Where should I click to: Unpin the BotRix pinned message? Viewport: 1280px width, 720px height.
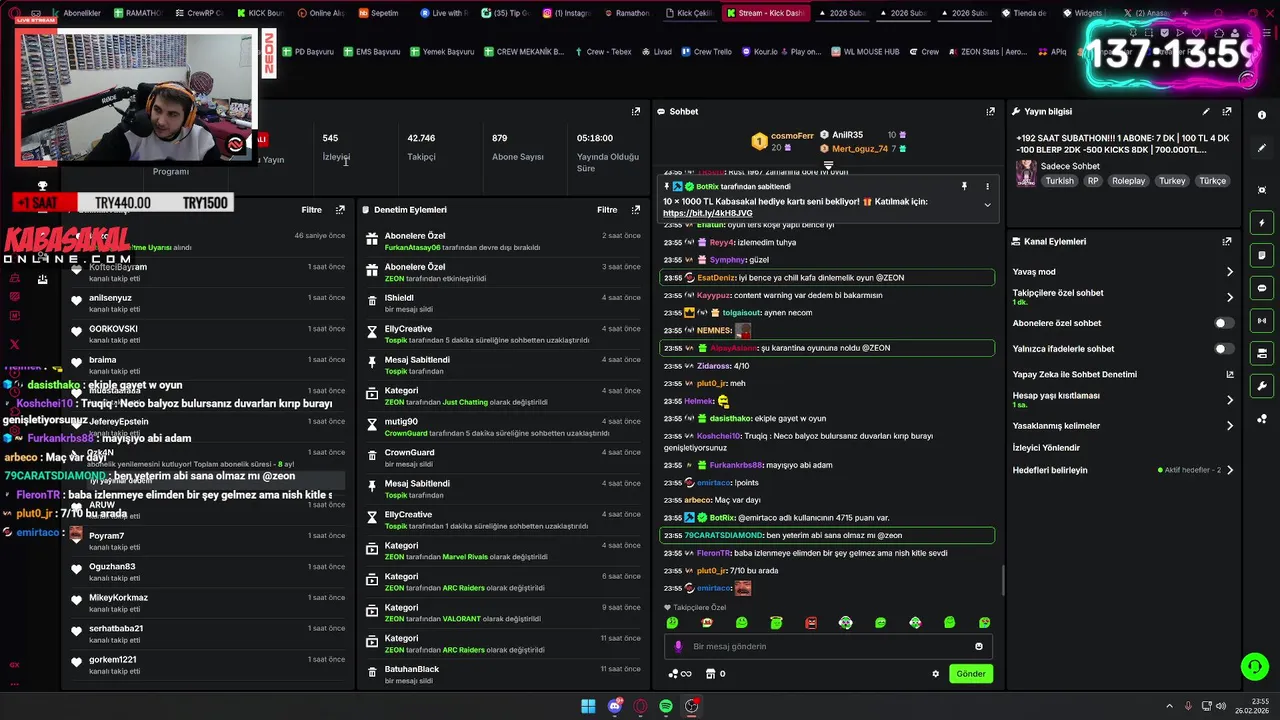964,186
